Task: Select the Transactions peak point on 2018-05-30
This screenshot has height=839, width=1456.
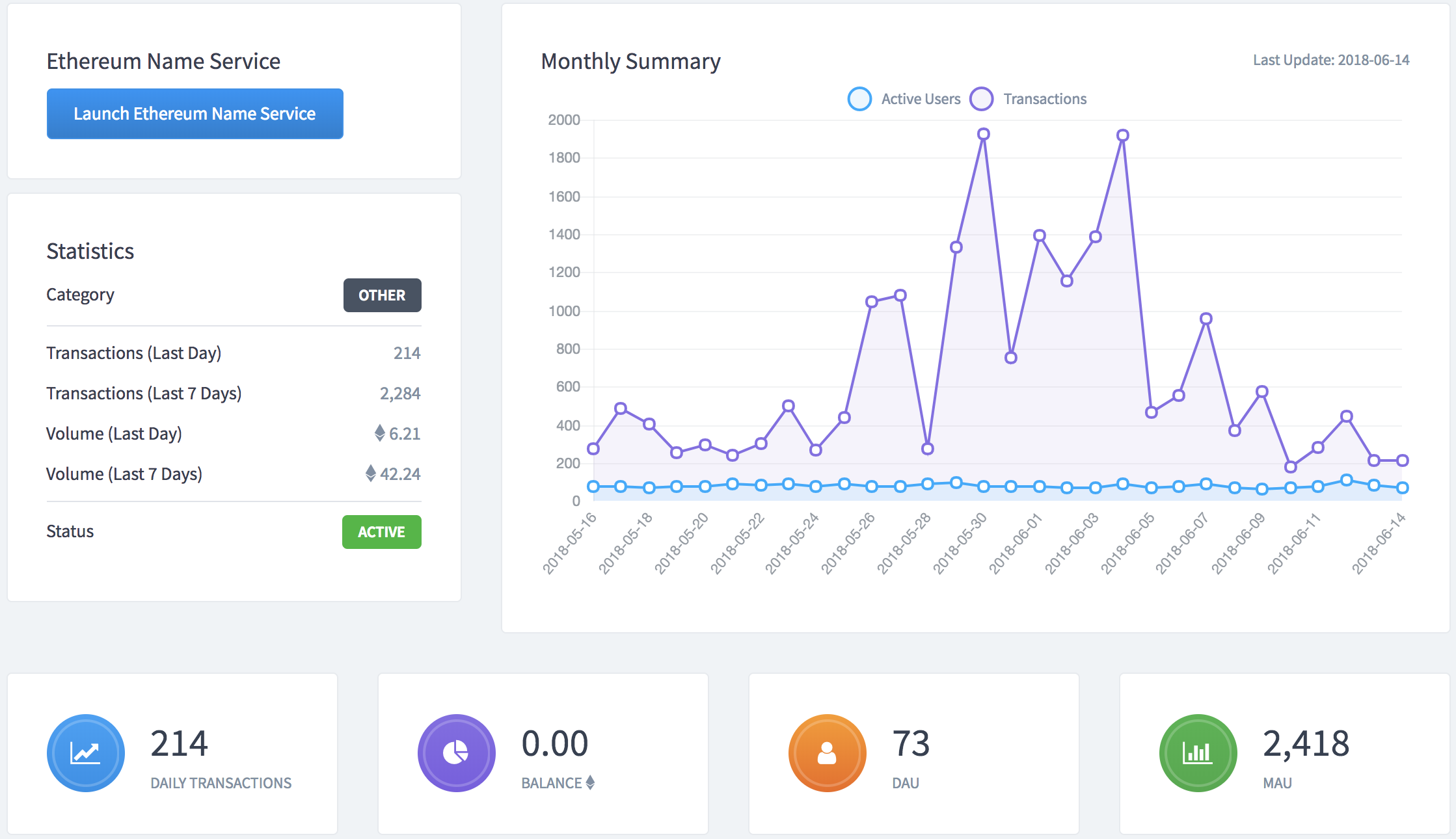Action: (x=984, y=134)
